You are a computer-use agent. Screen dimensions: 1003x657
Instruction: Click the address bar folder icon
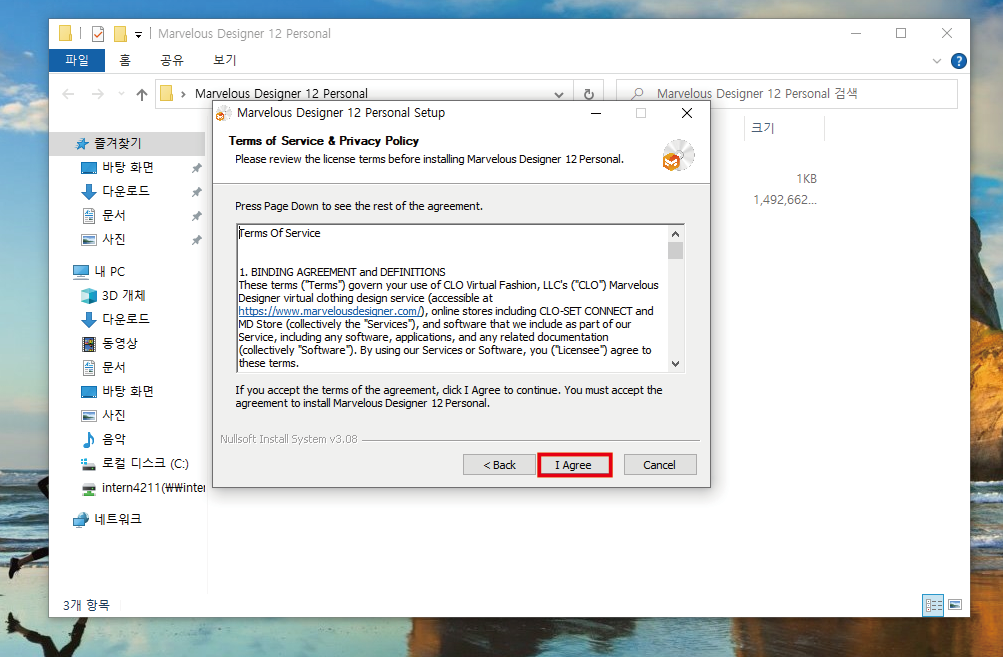(167, 93)
